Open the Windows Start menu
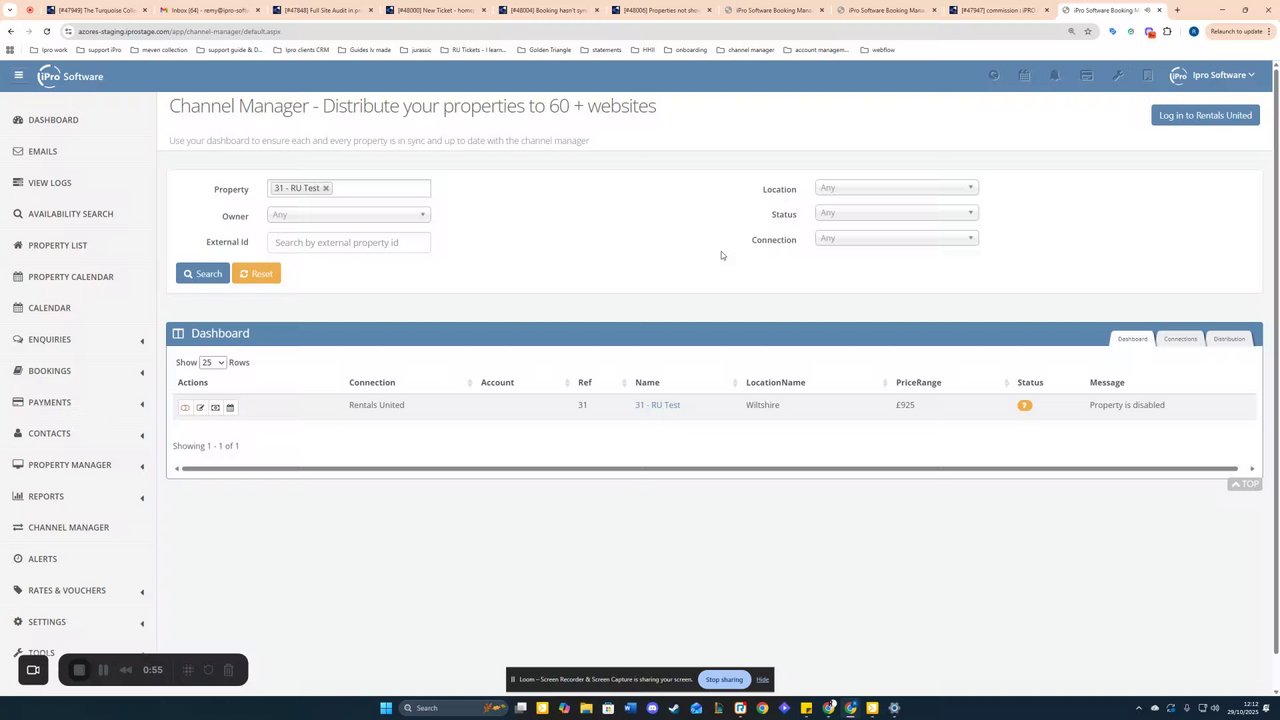This screenshot has height=720, width=1280. click(x=385, y=708)
